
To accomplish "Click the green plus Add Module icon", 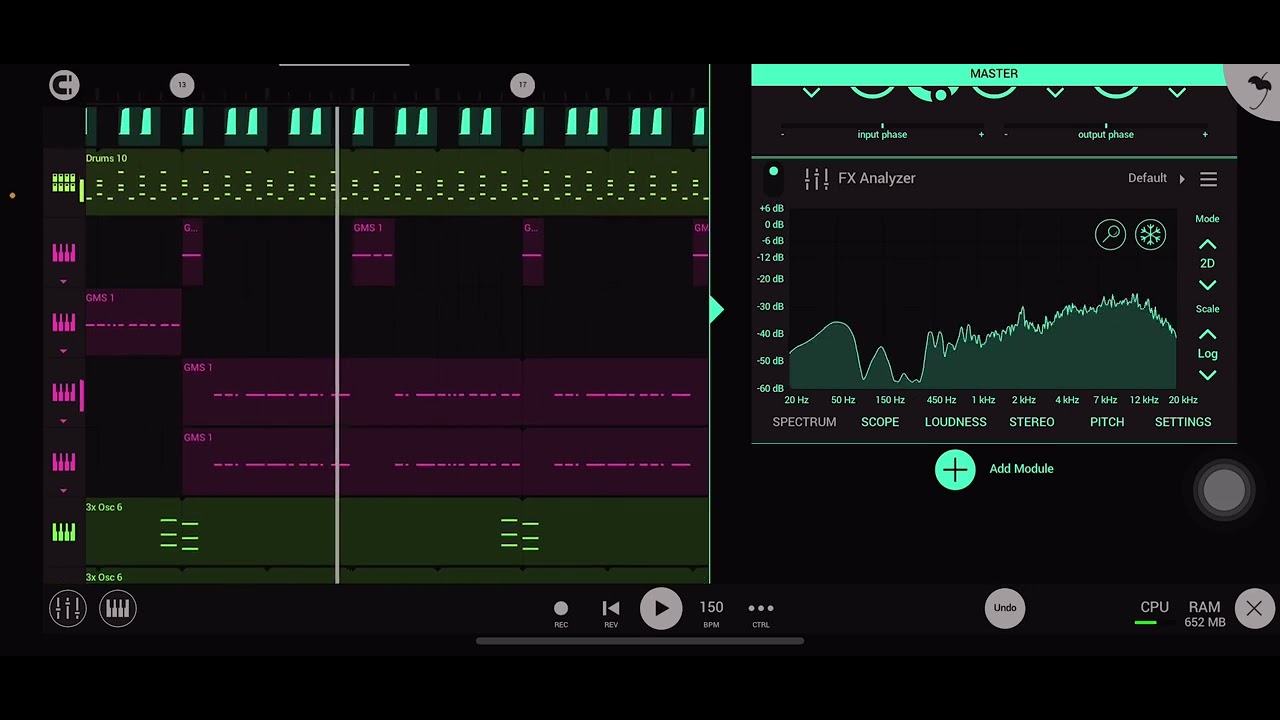I will click(955, 469).
